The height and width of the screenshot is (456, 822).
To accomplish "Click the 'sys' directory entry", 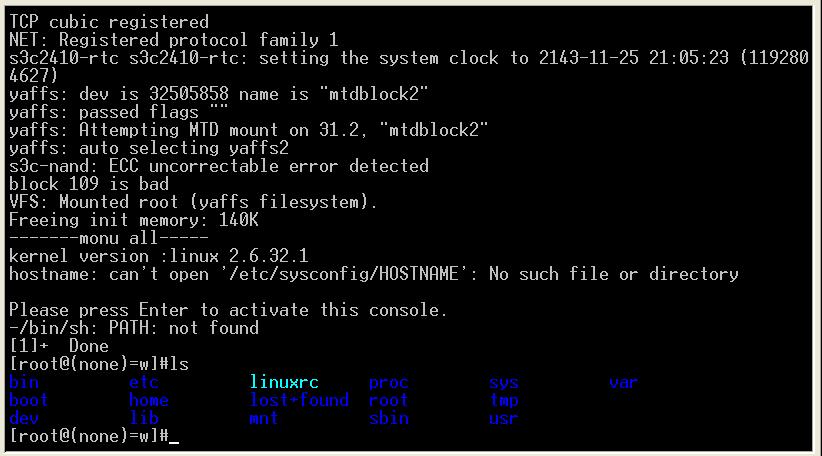I will [503, 382].
